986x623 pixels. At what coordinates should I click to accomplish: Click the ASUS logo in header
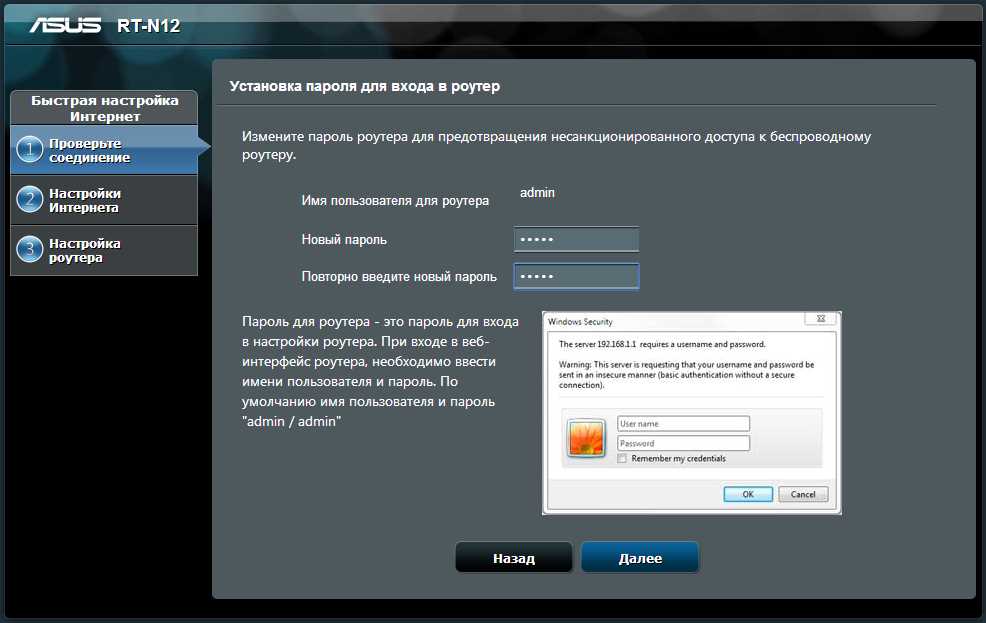65,25
